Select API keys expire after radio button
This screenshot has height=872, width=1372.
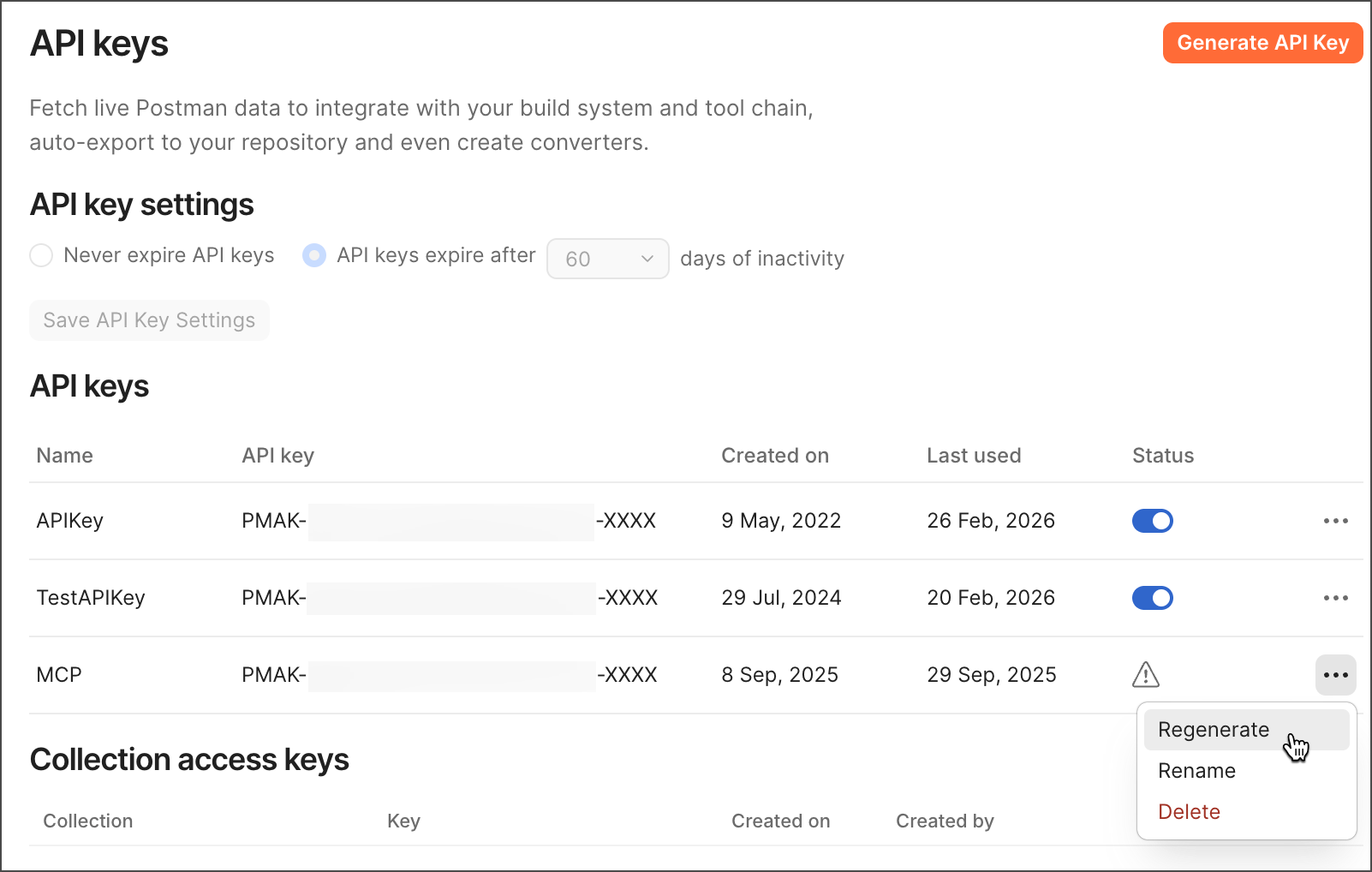point(314,255)
